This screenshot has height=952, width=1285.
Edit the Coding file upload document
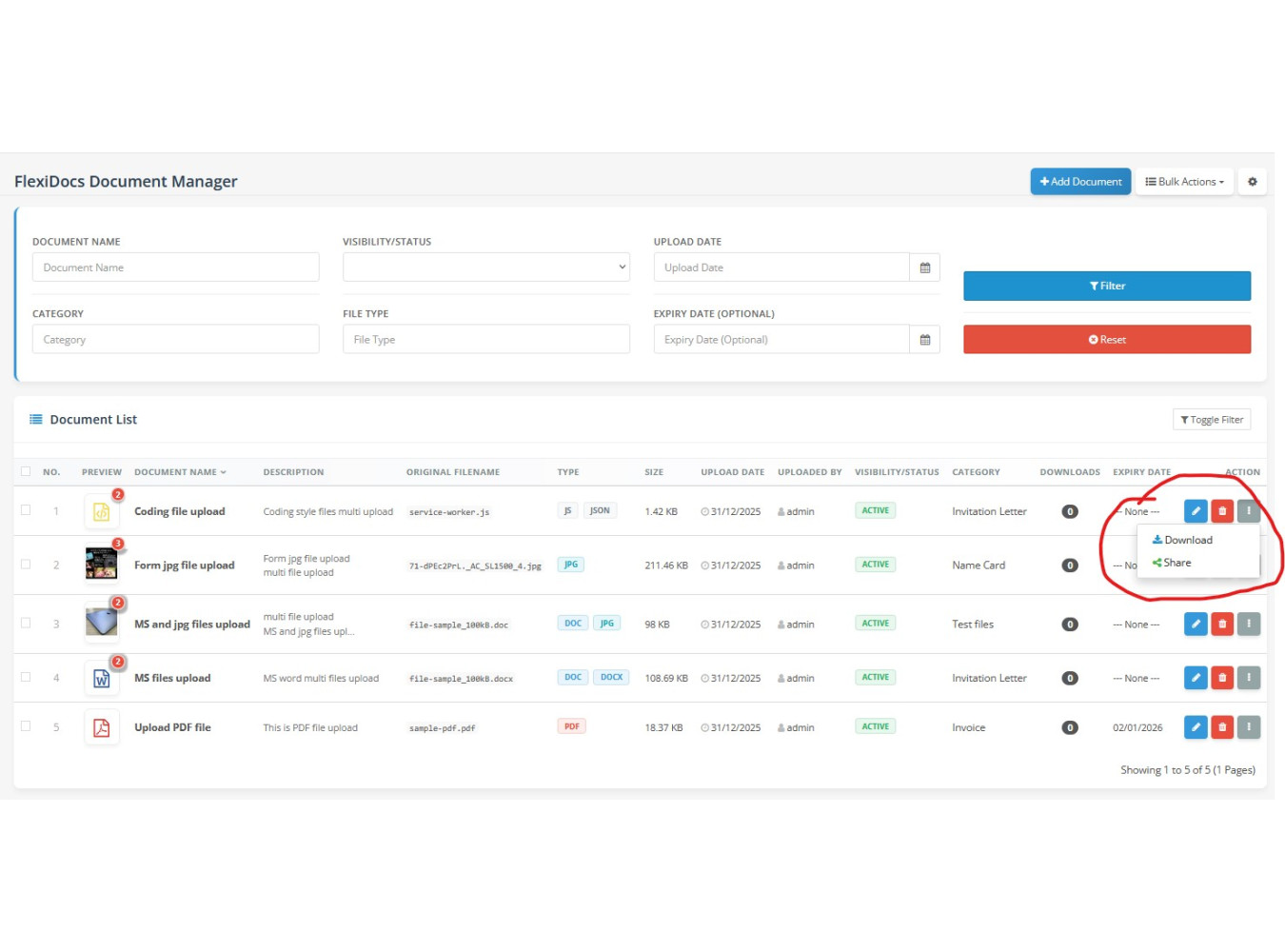(1196, 511)
